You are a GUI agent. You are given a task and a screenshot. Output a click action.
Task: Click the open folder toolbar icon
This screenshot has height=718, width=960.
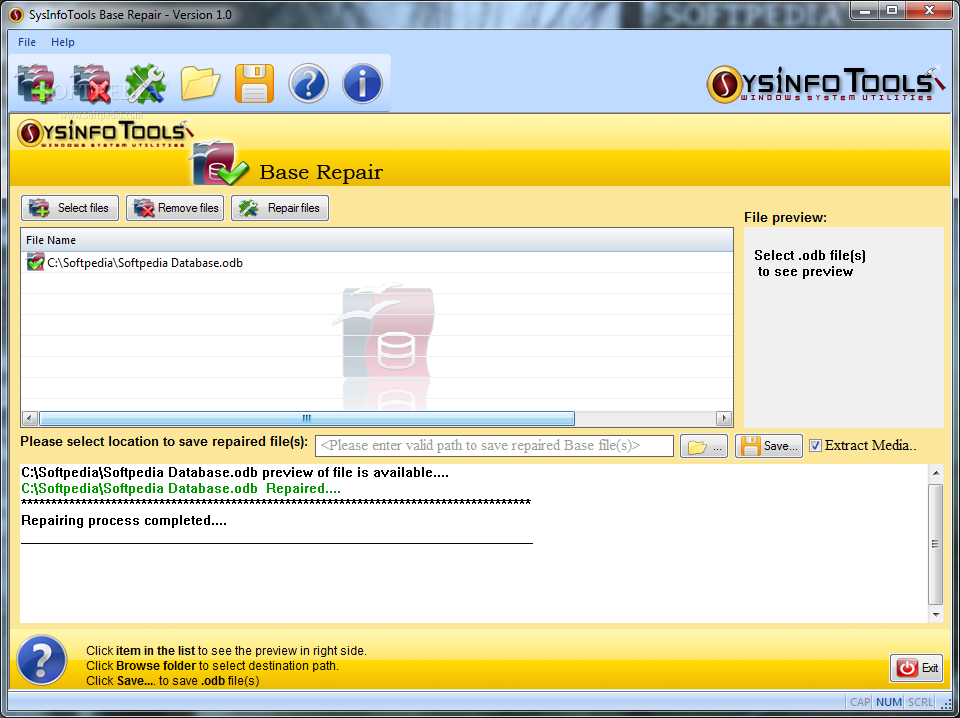[200, 84]
